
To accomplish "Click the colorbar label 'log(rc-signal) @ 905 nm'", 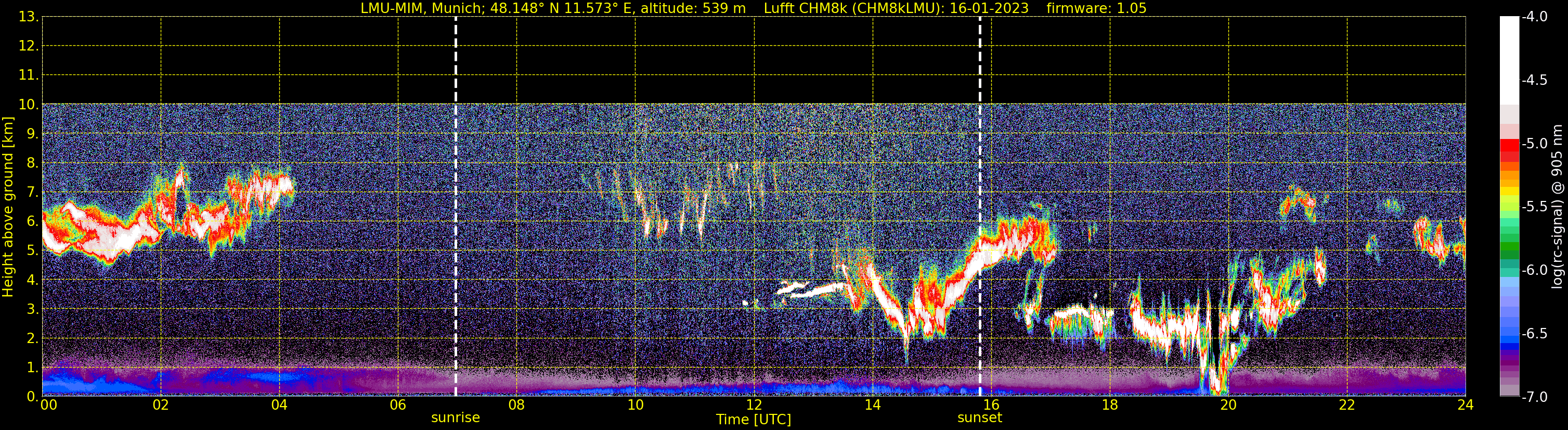I will [x=1557, y=207].
